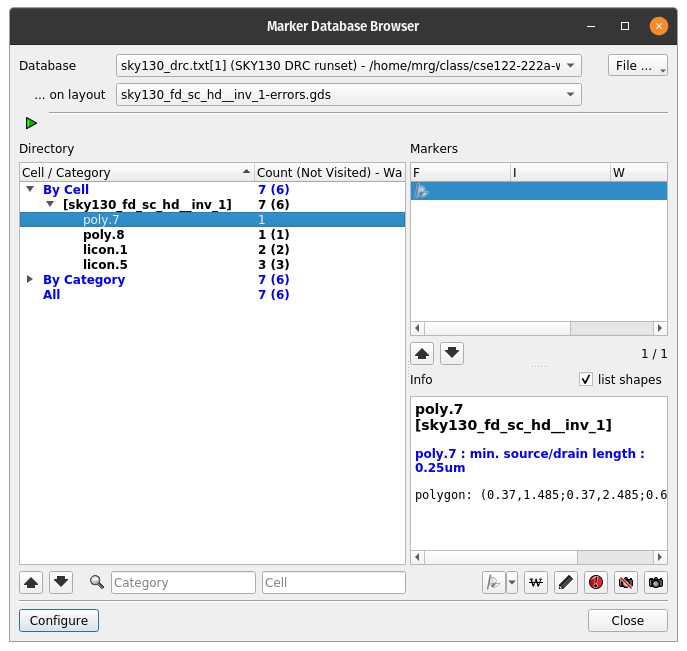Collapse the [sky130_fd_sc_hd__inv_1] node

(50, 204)
